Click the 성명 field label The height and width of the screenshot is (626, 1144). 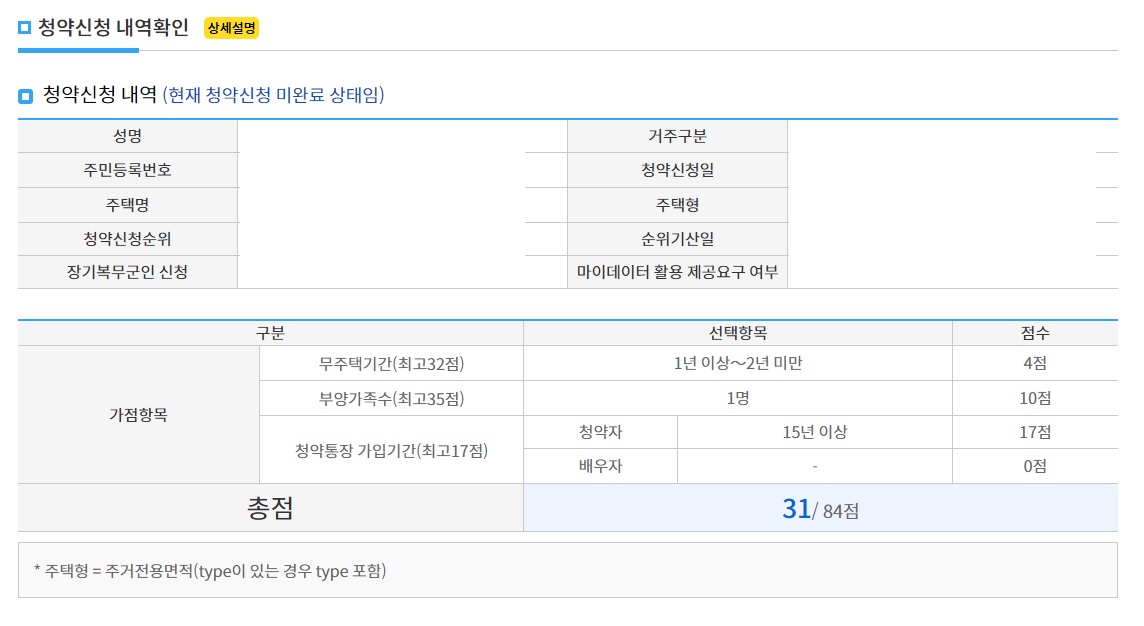click(127, 135)
